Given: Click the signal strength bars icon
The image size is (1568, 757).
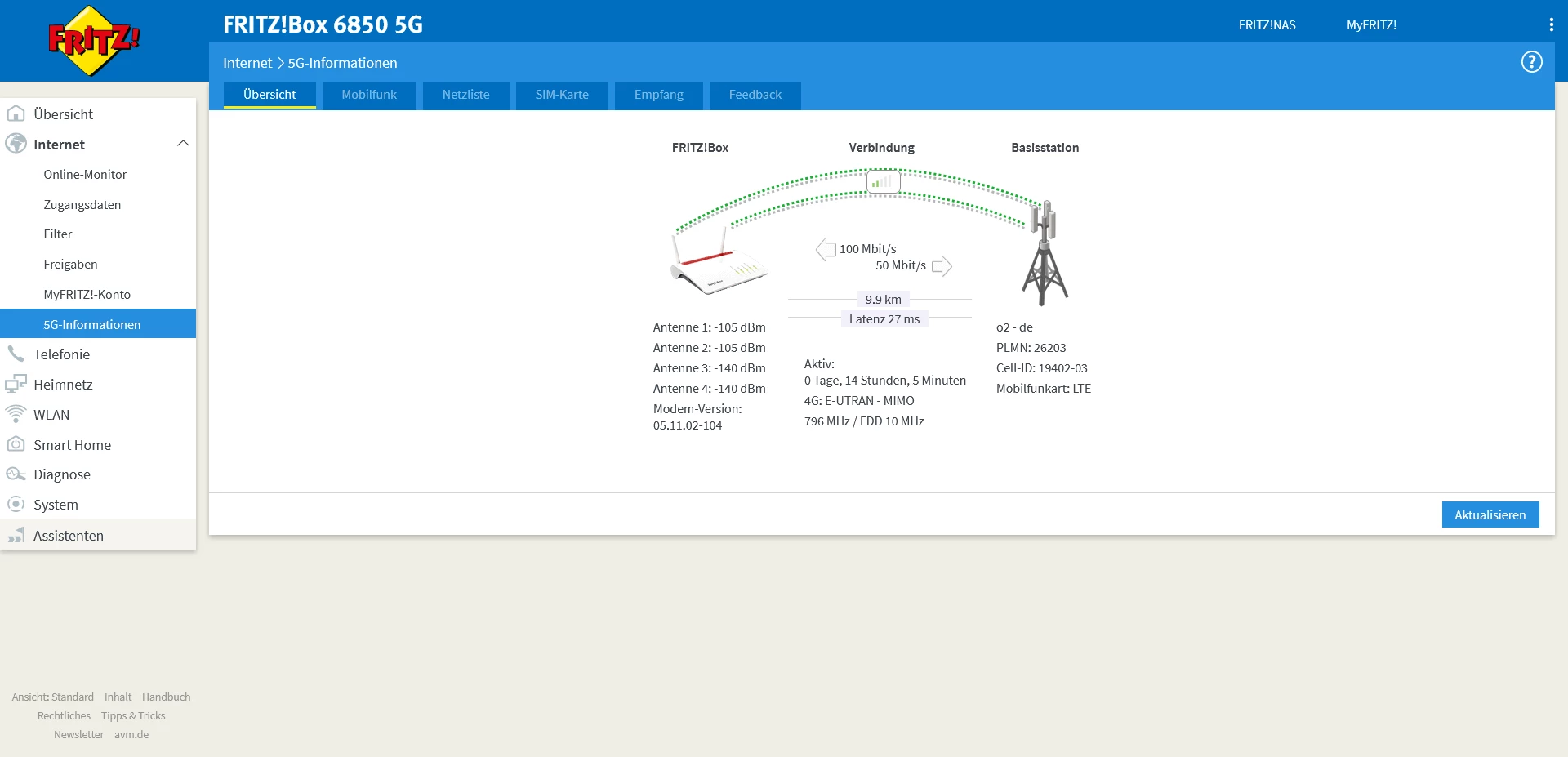Looking at the screenshot, I should click(x=883, y=181).
